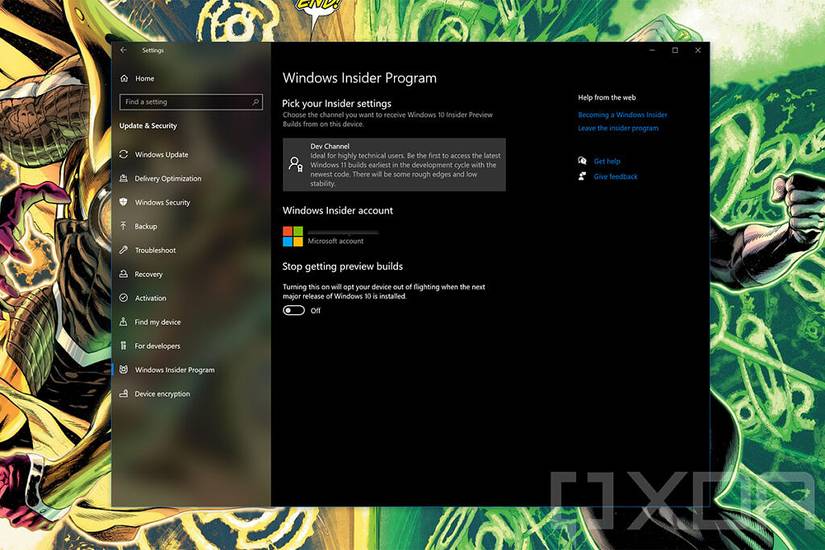Image resolution: width=825 pixels, height=550 pixels.
Task: Go to Delivery Optimization page
Action: [168, 178]
